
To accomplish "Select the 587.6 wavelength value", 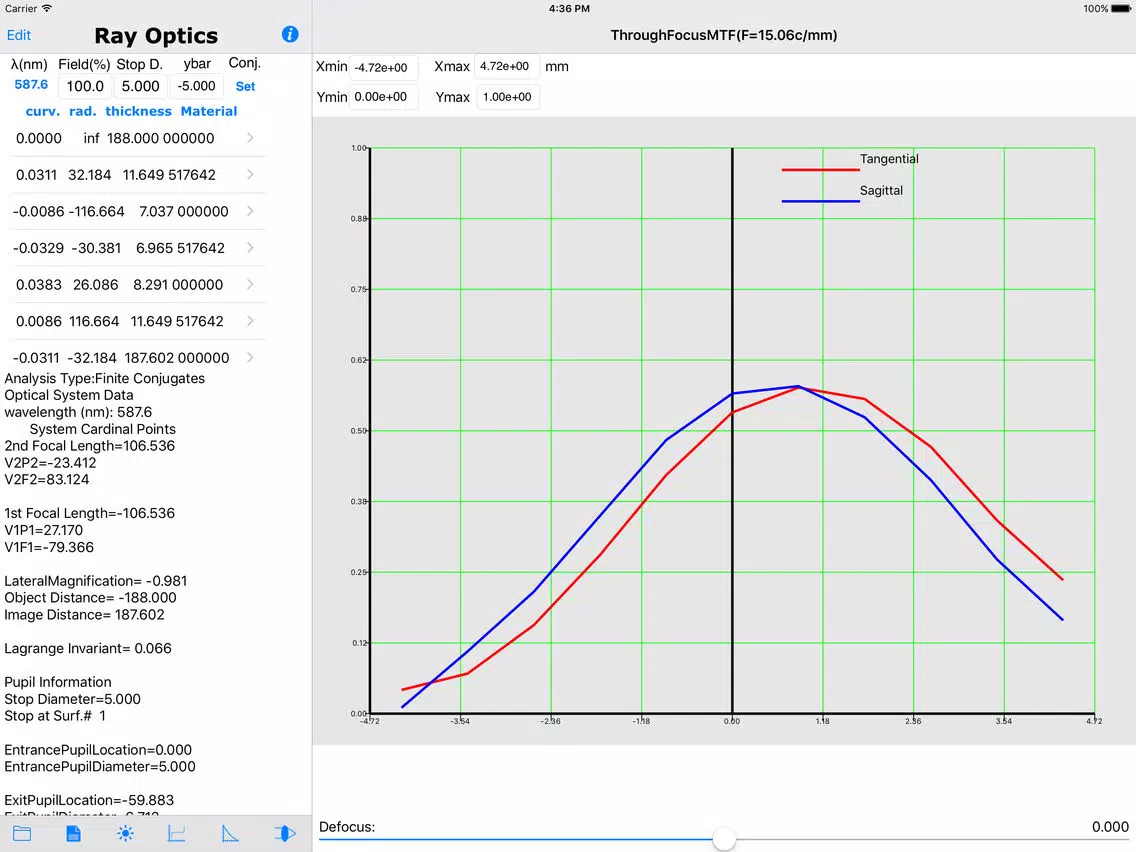I will point(31,85).
